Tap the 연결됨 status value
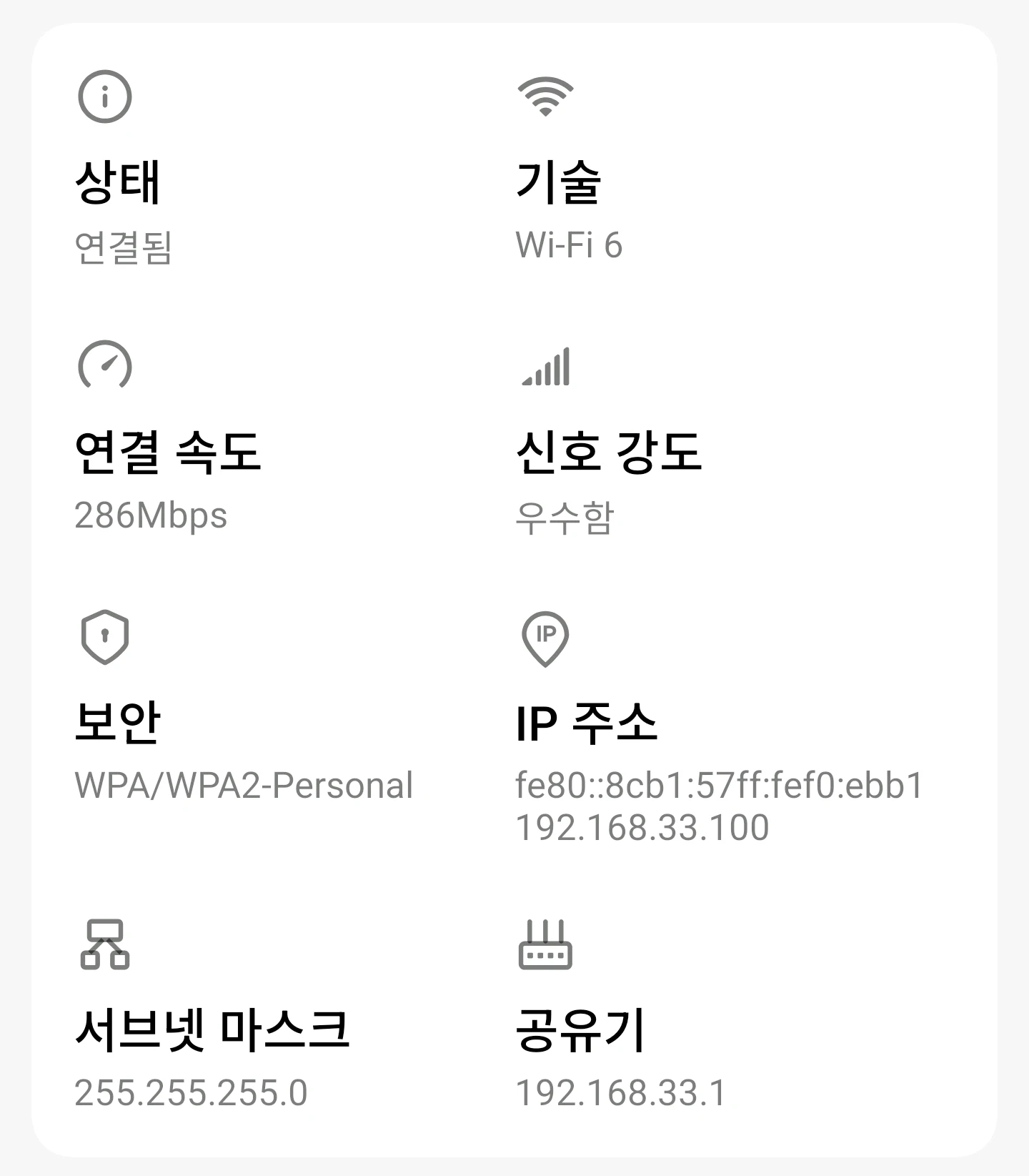 coord(124,247)
